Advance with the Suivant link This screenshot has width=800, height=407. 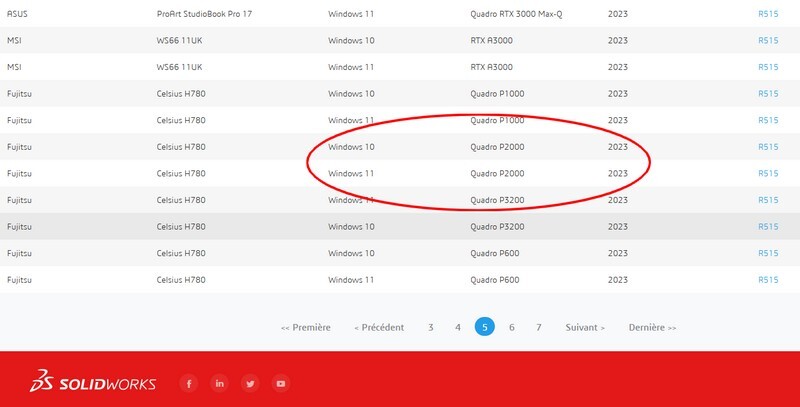[x=585, y=327]
